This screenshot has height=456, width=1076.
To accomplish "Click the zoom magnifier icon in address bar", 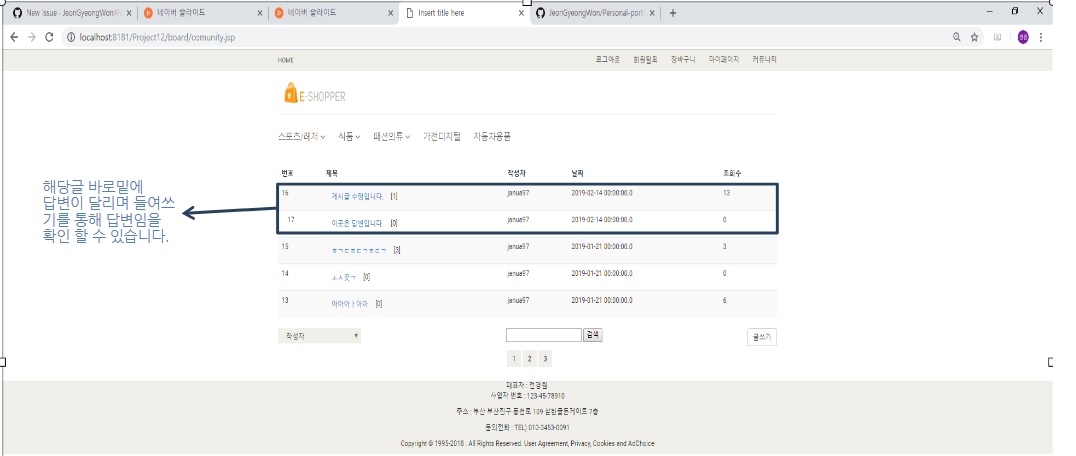I will coord(957,37).
